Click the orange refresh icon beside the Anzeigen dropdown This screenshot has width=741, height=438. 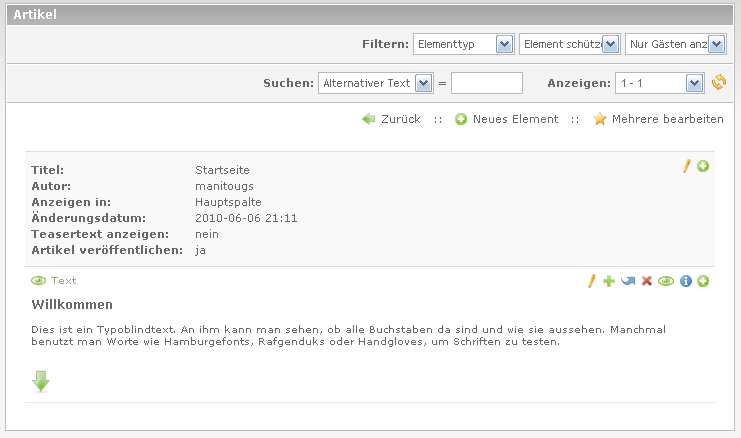pyautogui.click(x=718, y=83)
